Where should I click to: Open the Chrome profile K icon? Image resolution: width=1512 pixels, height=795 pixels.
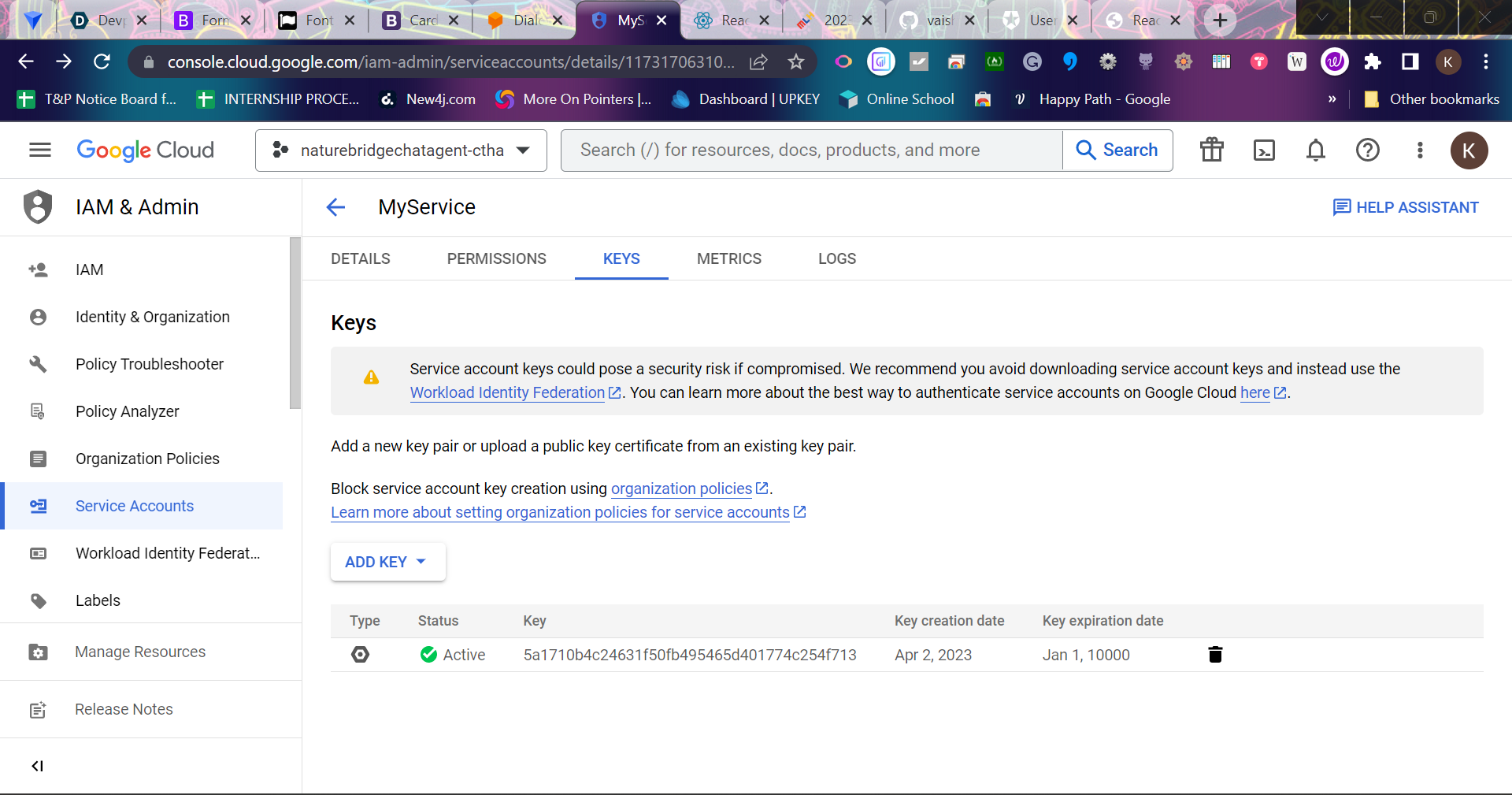click(x=1448, y=61)
